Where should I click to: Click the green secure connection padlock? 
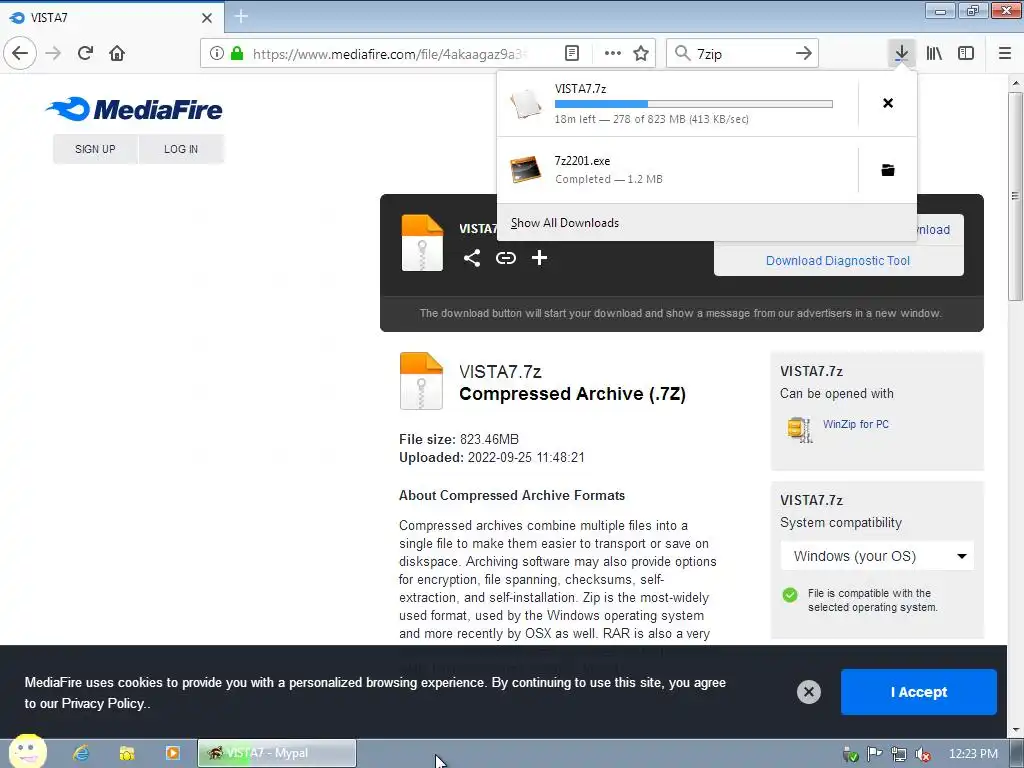click(x=237, y=53)
